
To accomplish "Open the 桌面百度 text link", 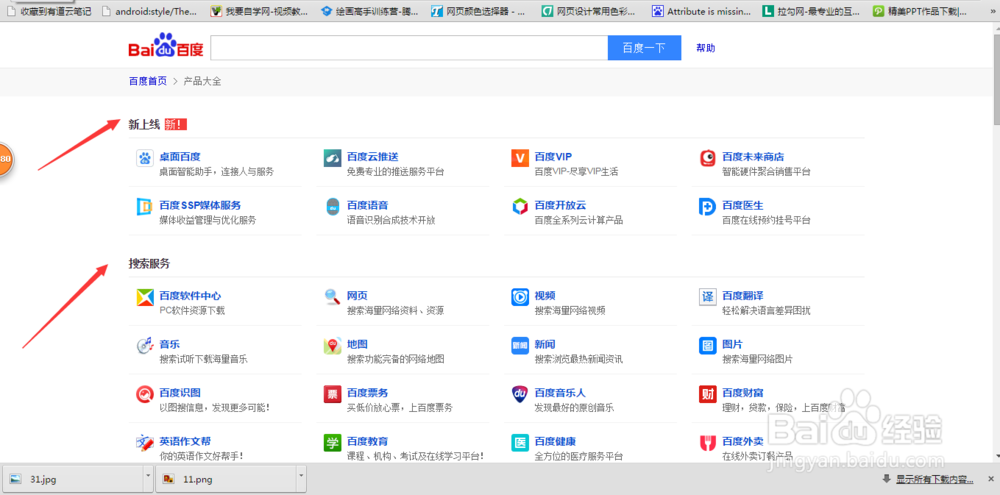I will [180, 157].
